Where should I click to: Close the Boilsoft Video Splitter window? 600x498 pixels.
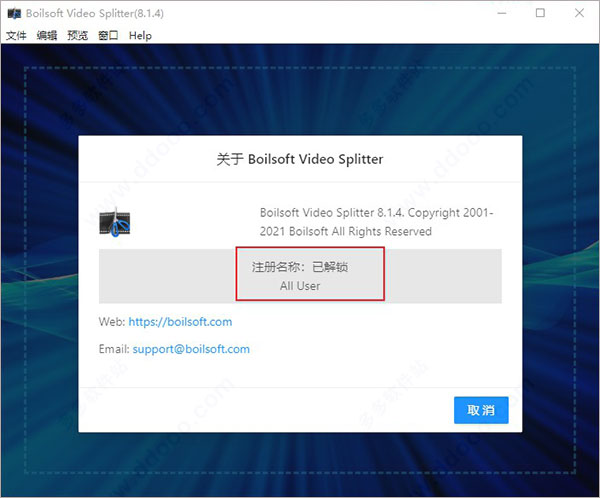tap(579, 13)
